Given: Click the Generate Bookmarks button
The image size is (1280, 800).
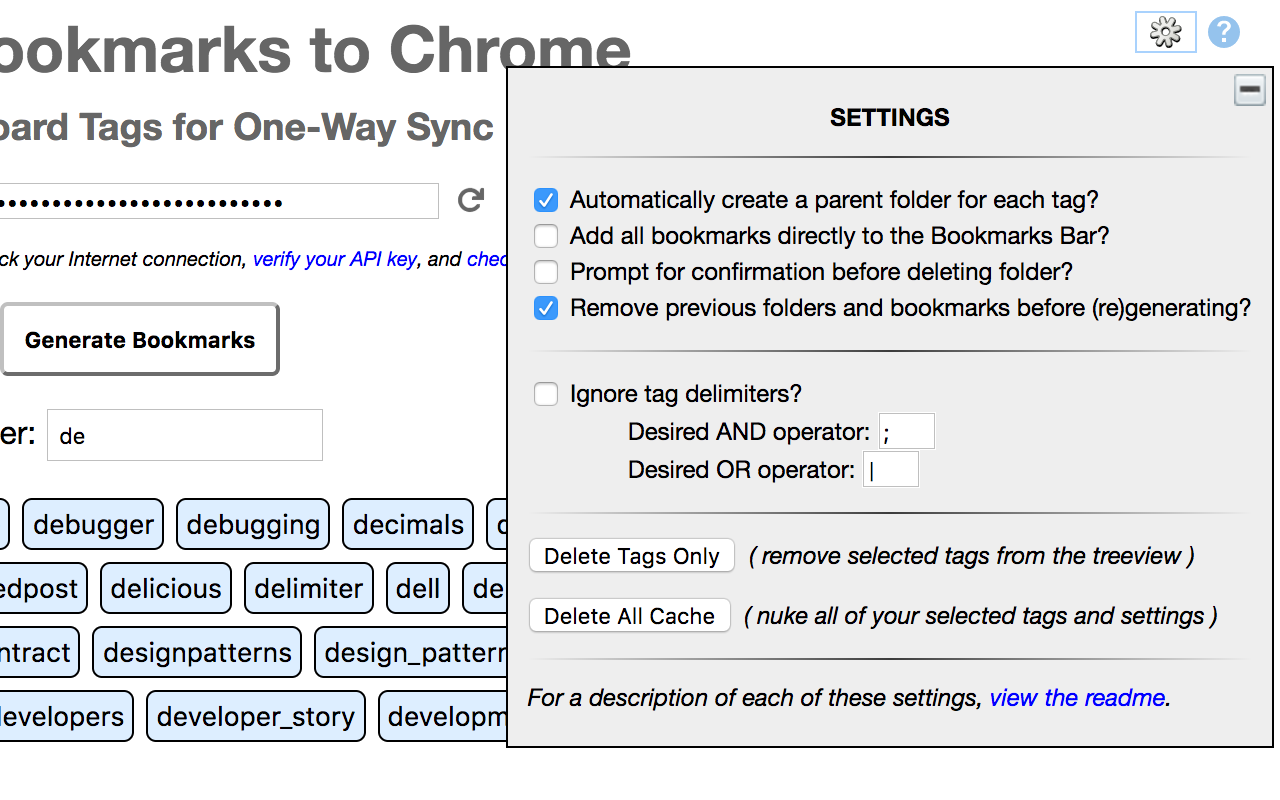Looking at the screenshot, I should (x=140, y=340).
